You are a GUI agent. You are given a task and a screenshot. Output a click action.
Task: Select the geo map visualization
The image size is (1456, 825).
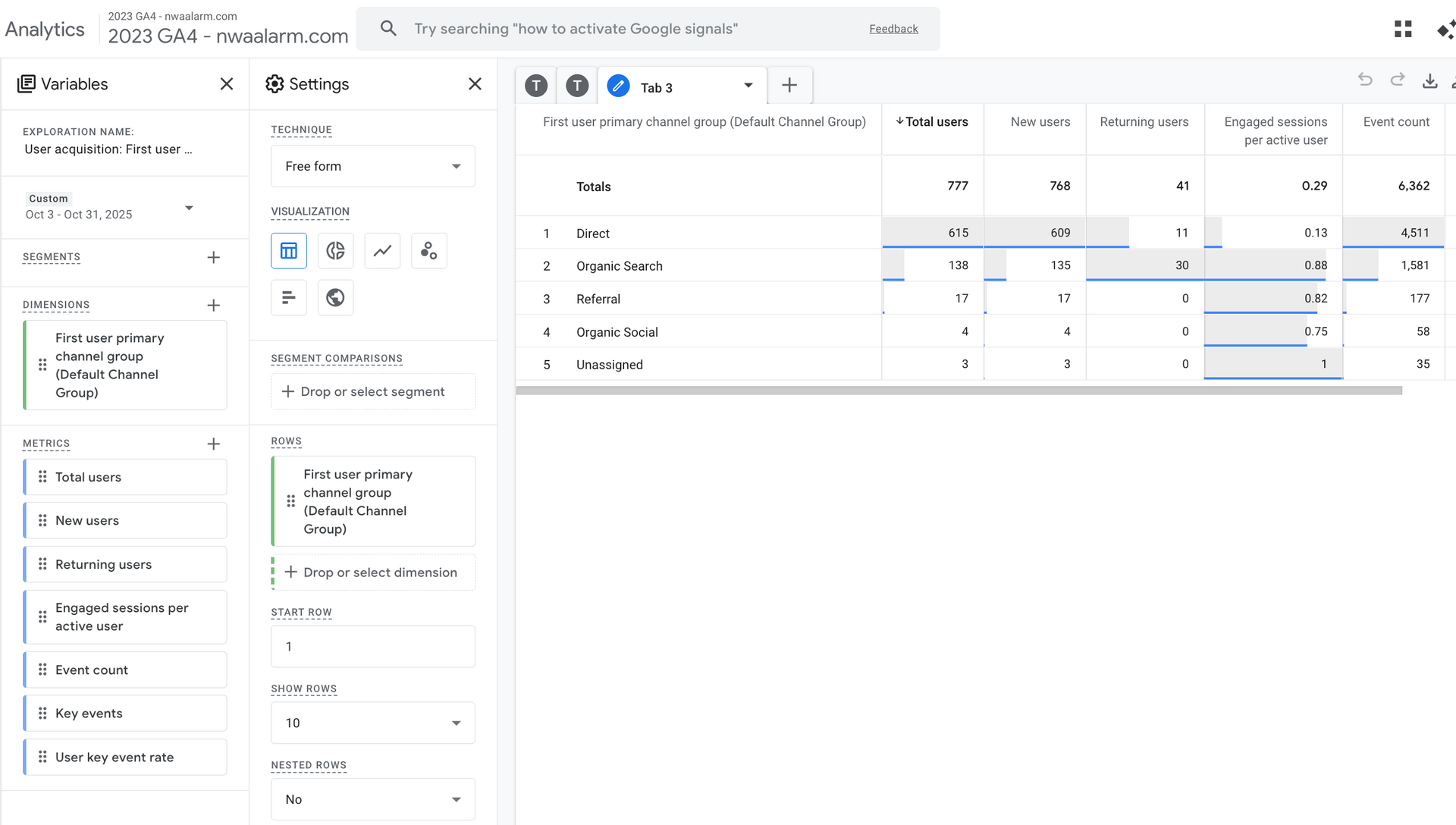[335, 297]
